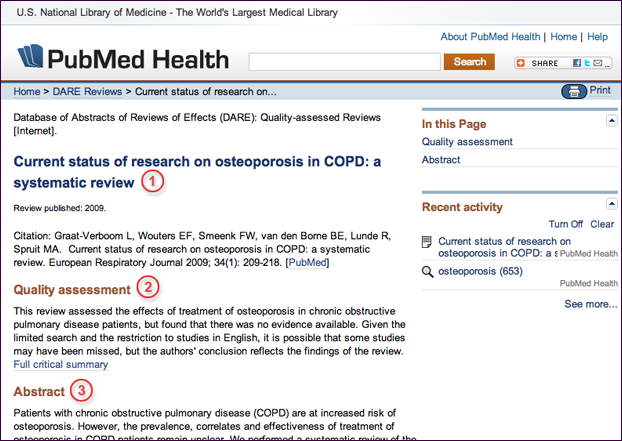Image resolution: width=622 pixels, height=441 pixels.
Task: Click the article title heading
Action: [197, 172]
